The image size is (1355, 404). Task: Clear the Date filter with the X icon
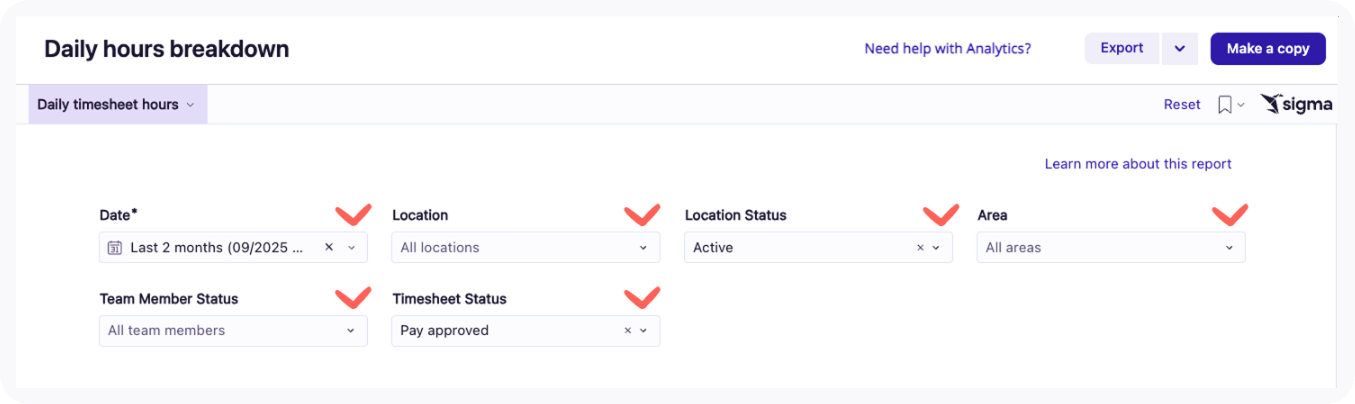pos(329,248)
